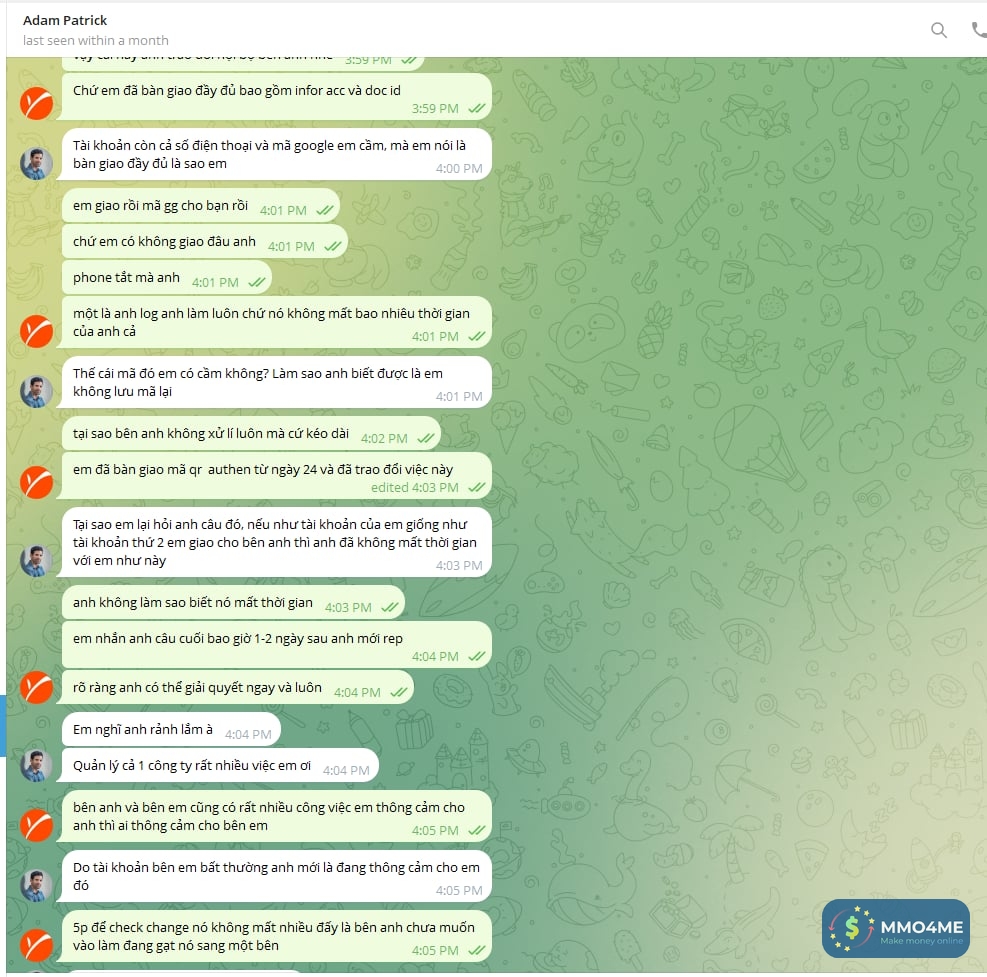Select the message 'Em nghĩ anh rảnh lắm à'
The height and width of the screenshot is (977, 987).
[171, 730]
